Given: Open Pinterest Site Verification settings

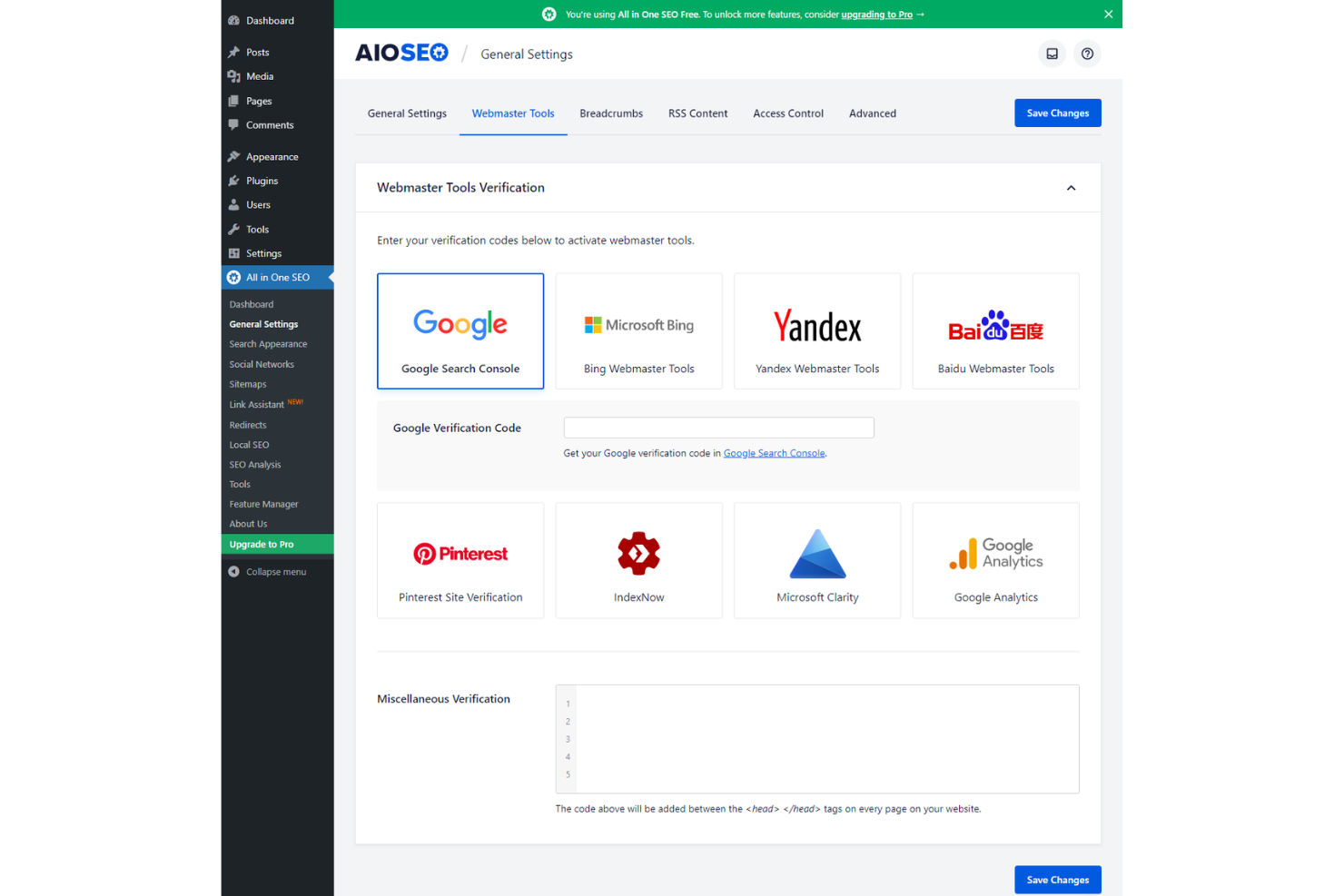Looking at the screenshot, I should click(460, 559).
